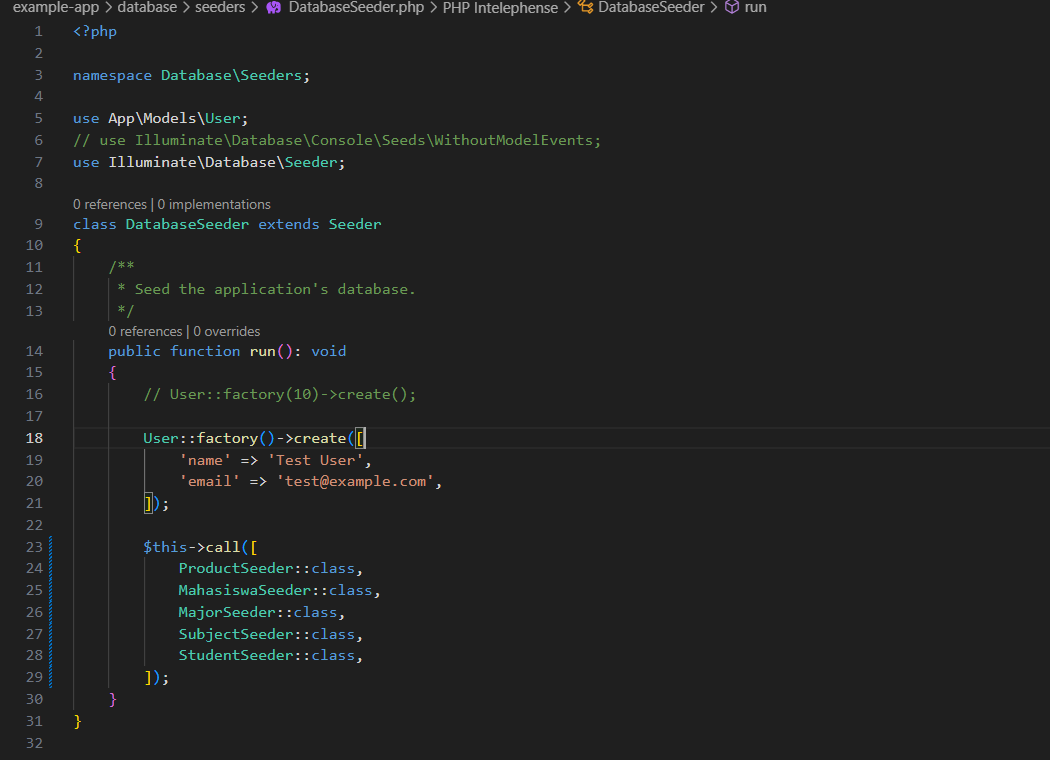The height and width of the screenshot is (760, 1050).
Task: Click the run method breadcrumb
Action: tap(755, 7)
